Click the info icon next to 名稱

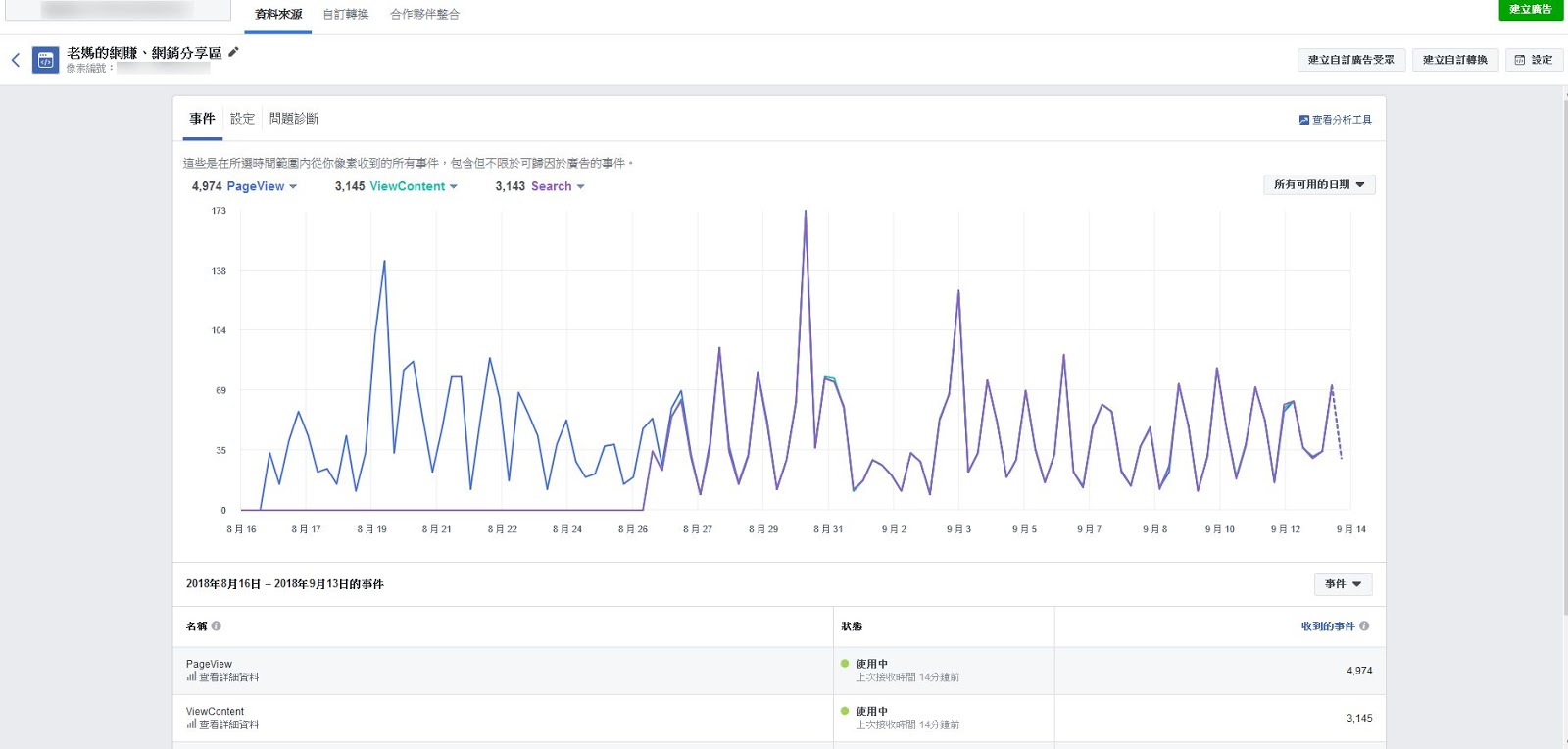point(217,625)
